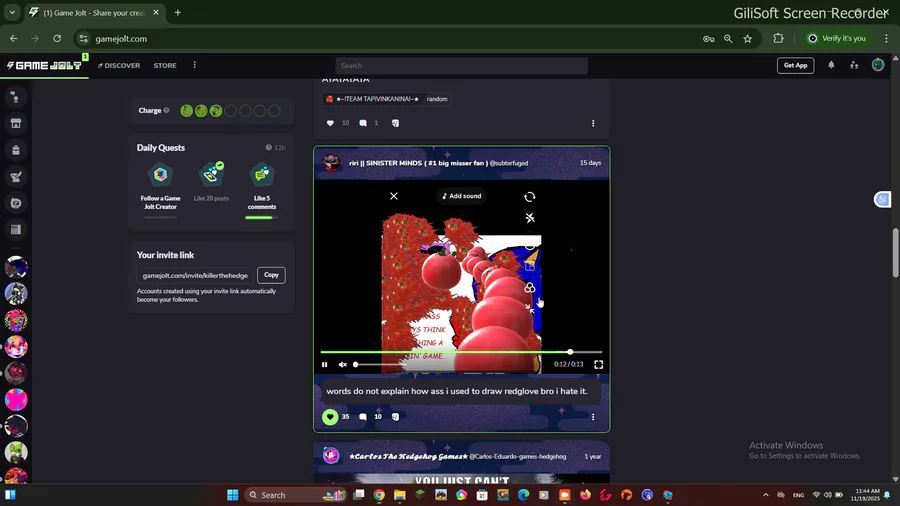
Task: Open more options on the TAPIVINKANINA post
Action: 593,123
